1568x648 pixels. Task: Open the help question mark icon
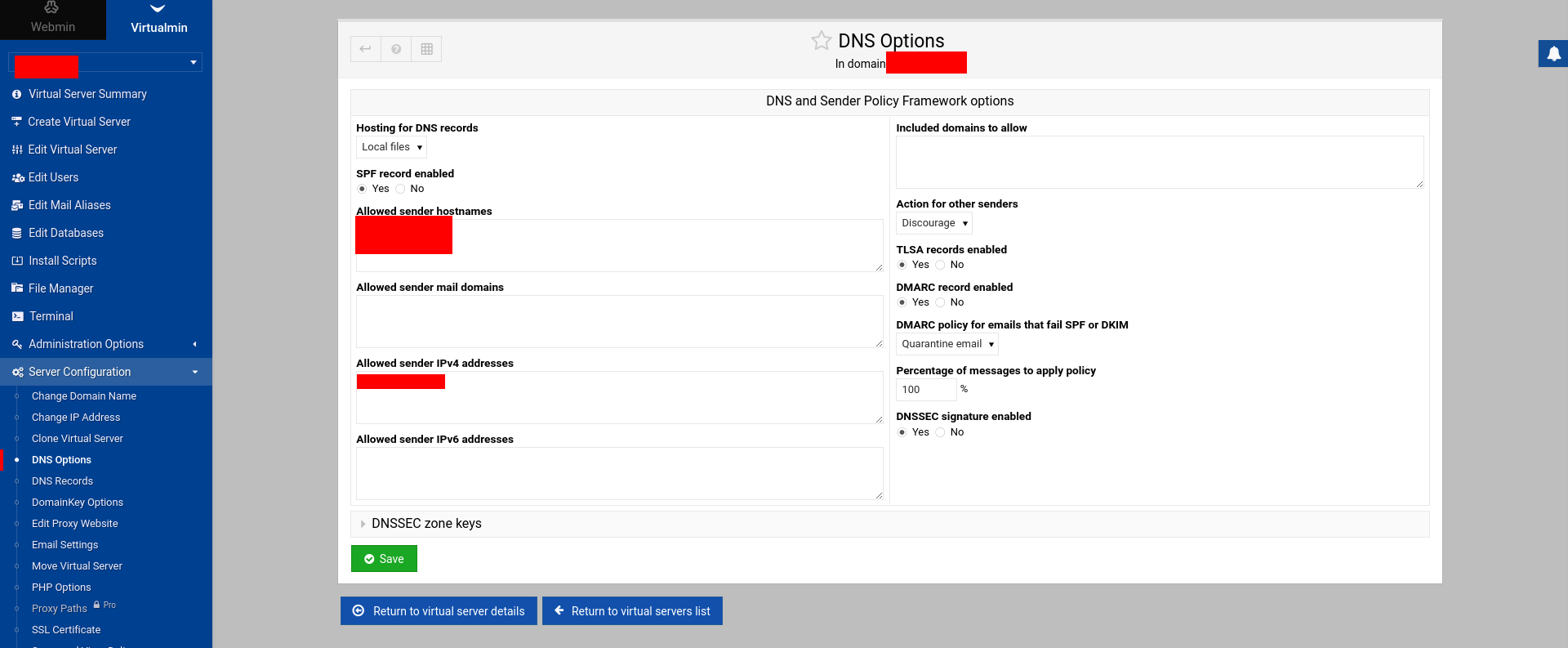click(396, 49)
